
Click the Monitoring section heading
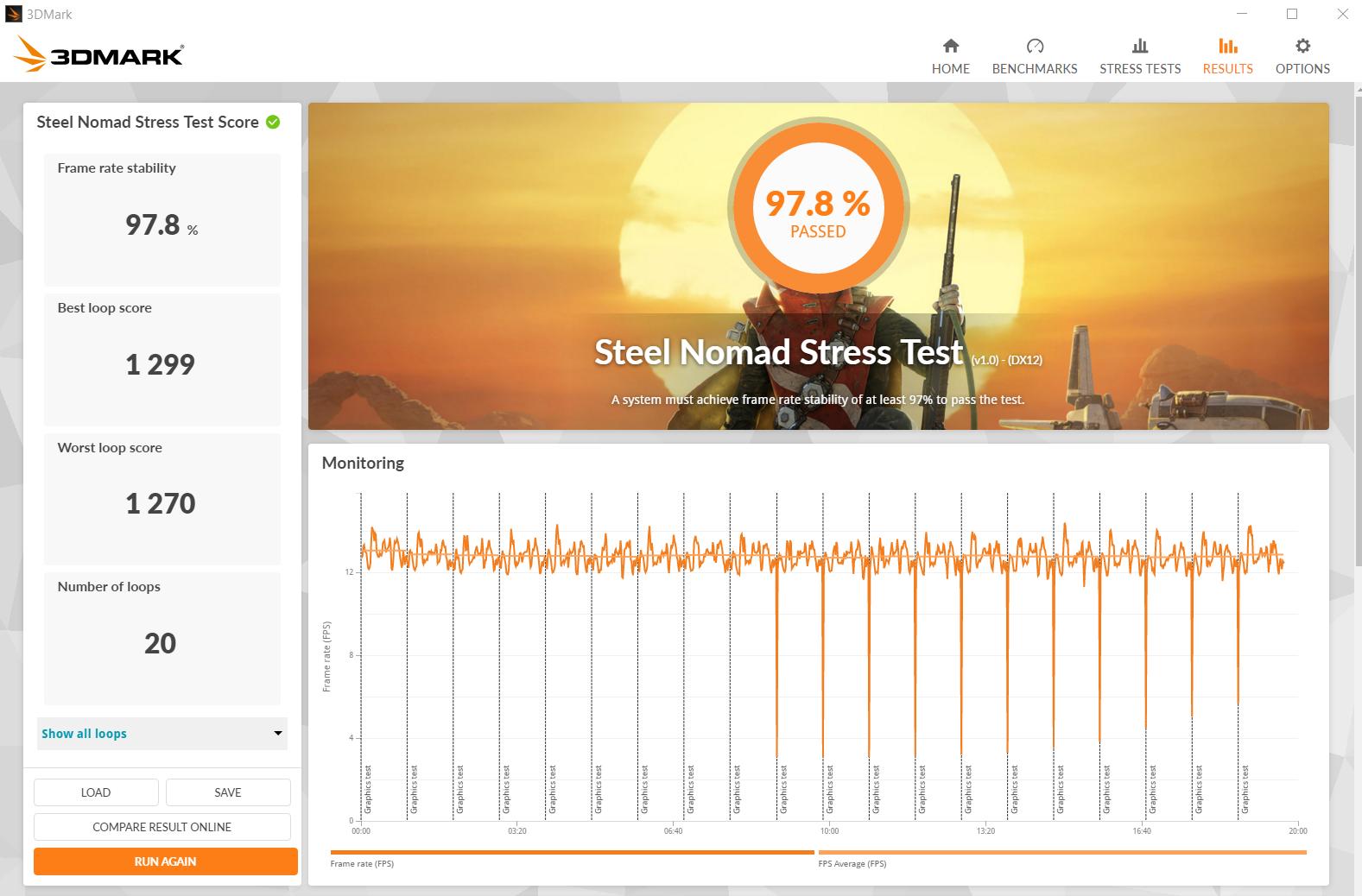363,464
